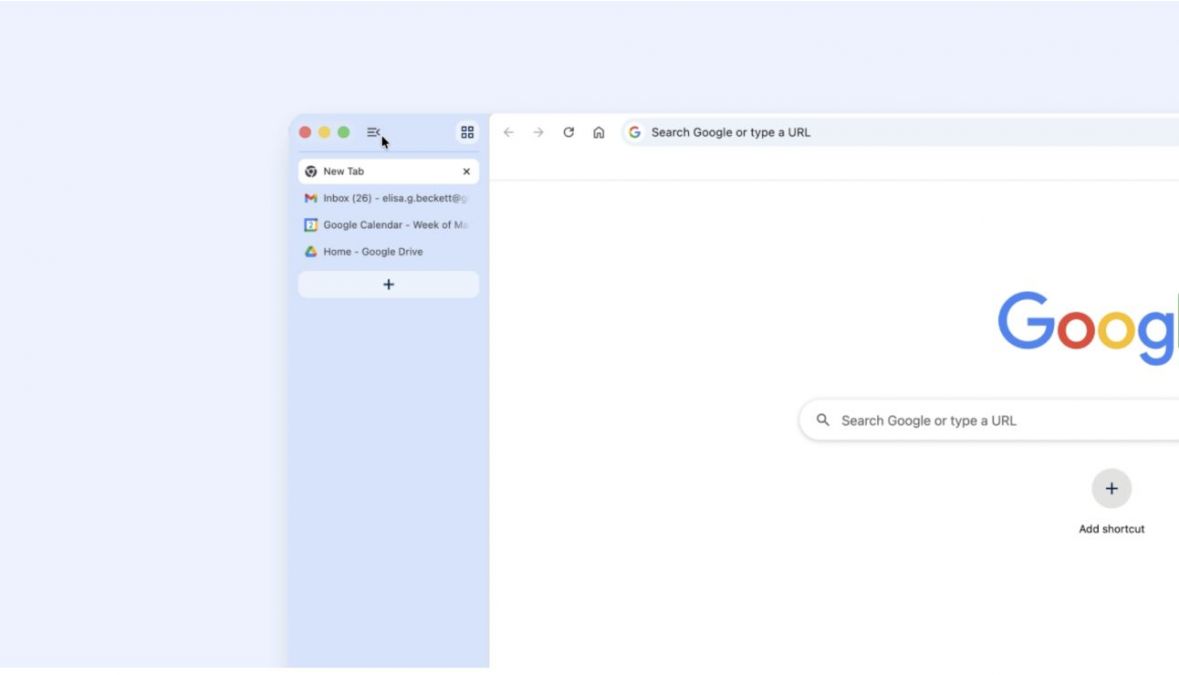This screenshot has width=1179, height=675.
Task: Open the browser home page icon
Action: (x=597, y=131)
